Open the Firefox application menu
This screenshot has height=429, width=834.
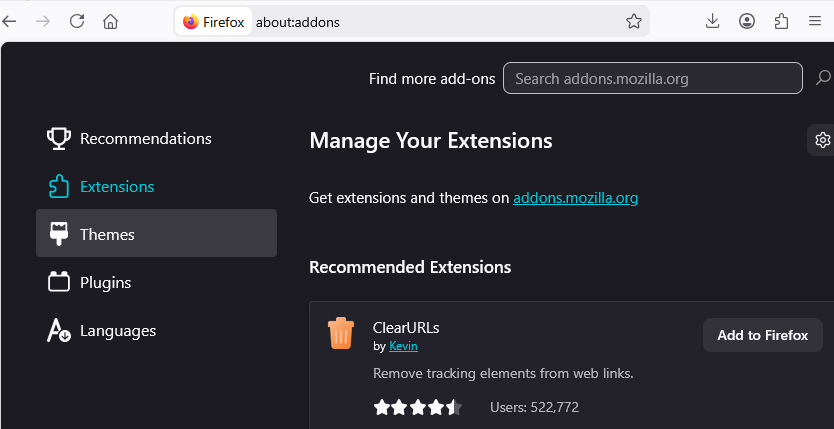pos(814,21)
